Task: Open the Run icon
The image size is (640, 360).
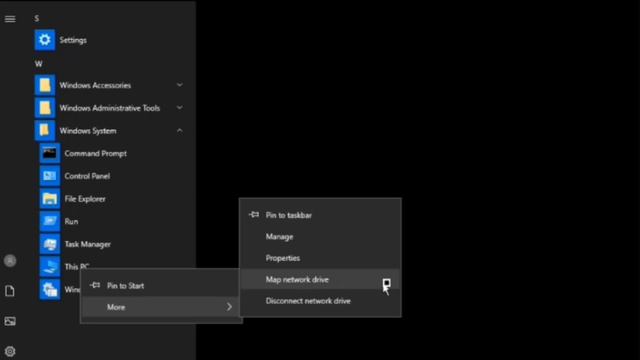Action: (50, 221)
